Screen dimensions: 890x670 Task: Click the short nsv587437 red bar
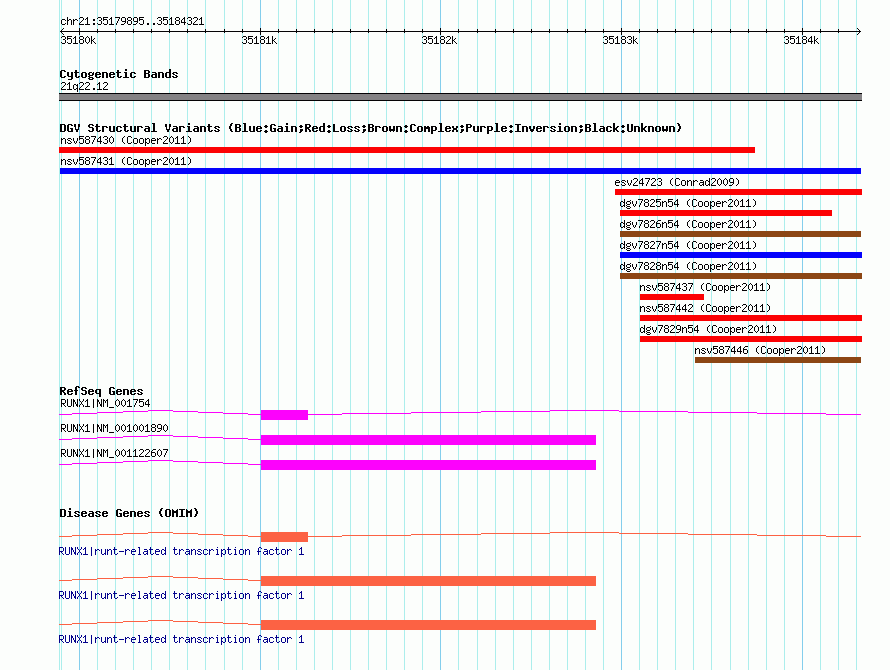pyautogui.click(x=671, y=297)
